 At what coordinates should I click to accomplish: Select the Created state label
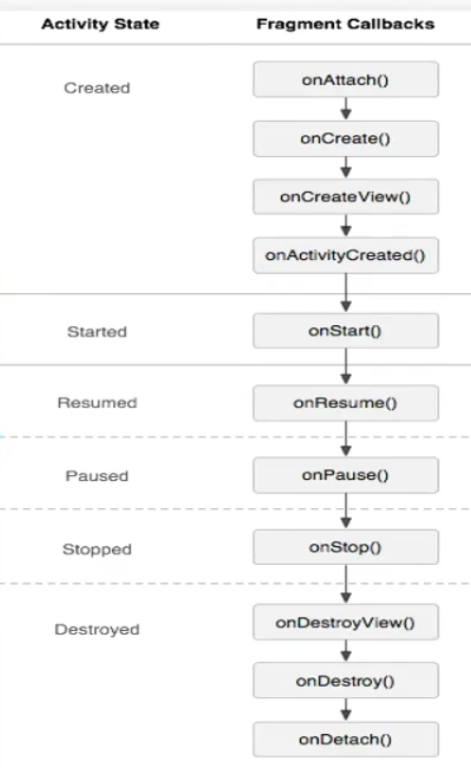97,88
